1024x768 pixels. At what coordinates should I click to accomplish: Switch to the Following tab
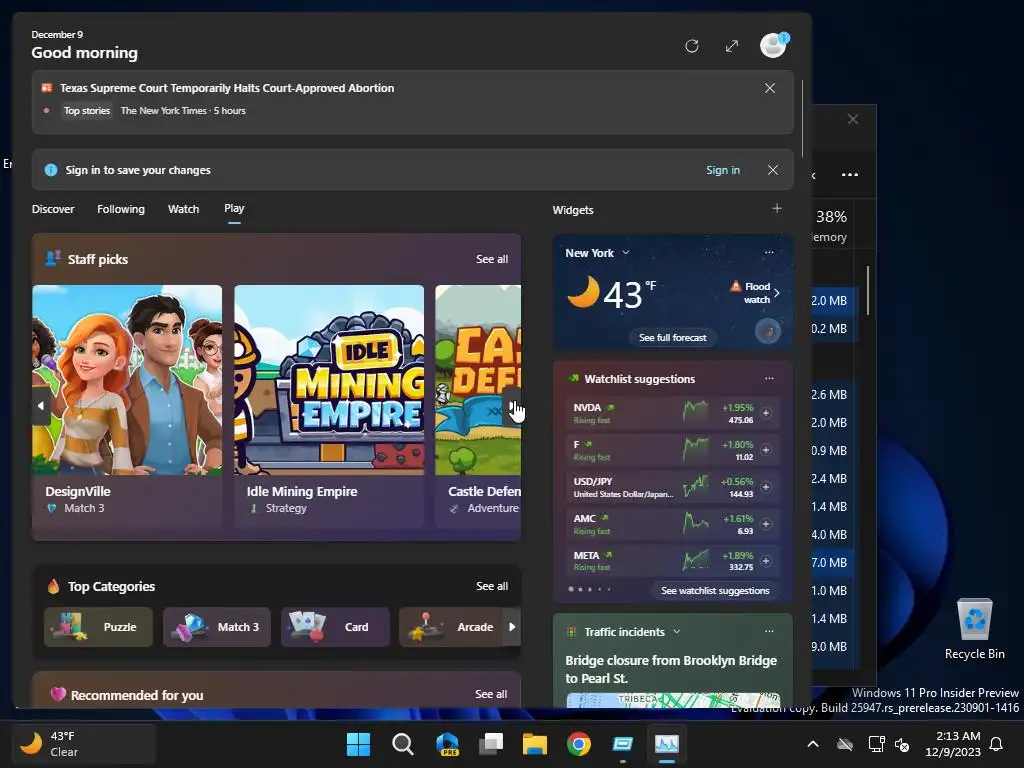[121, 209]
